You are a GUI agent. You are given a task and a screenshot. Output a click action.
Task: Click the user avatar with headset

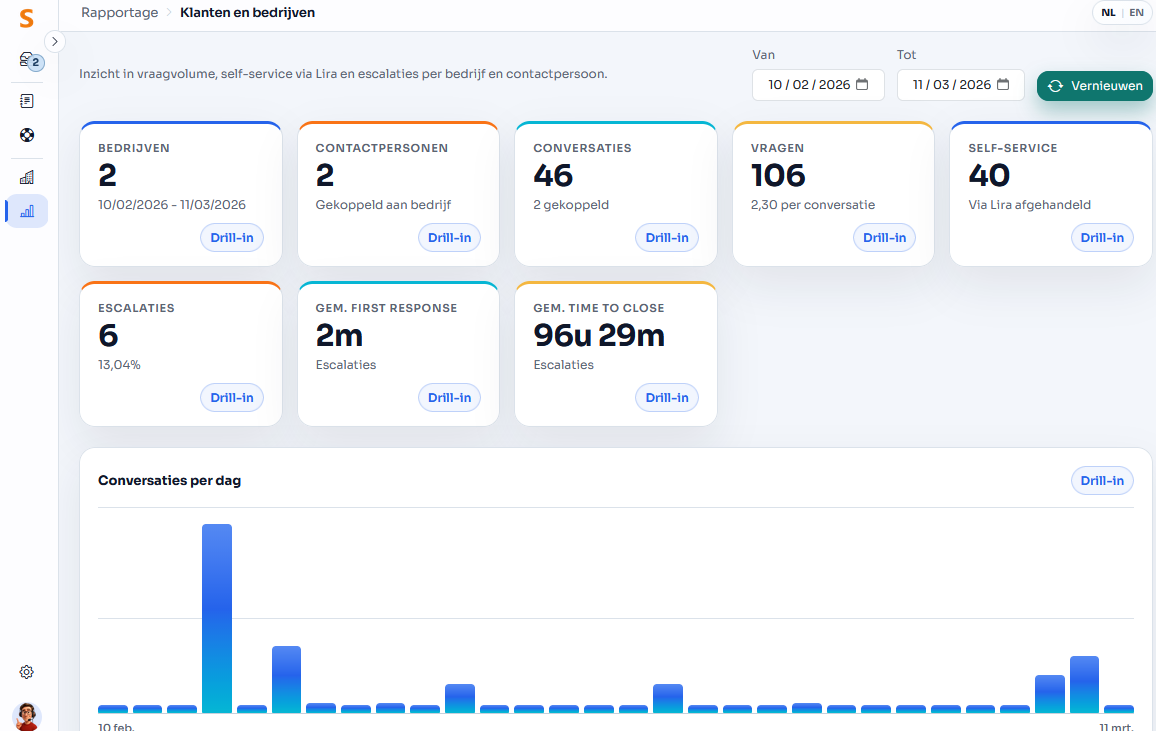[x=27, y=715]
